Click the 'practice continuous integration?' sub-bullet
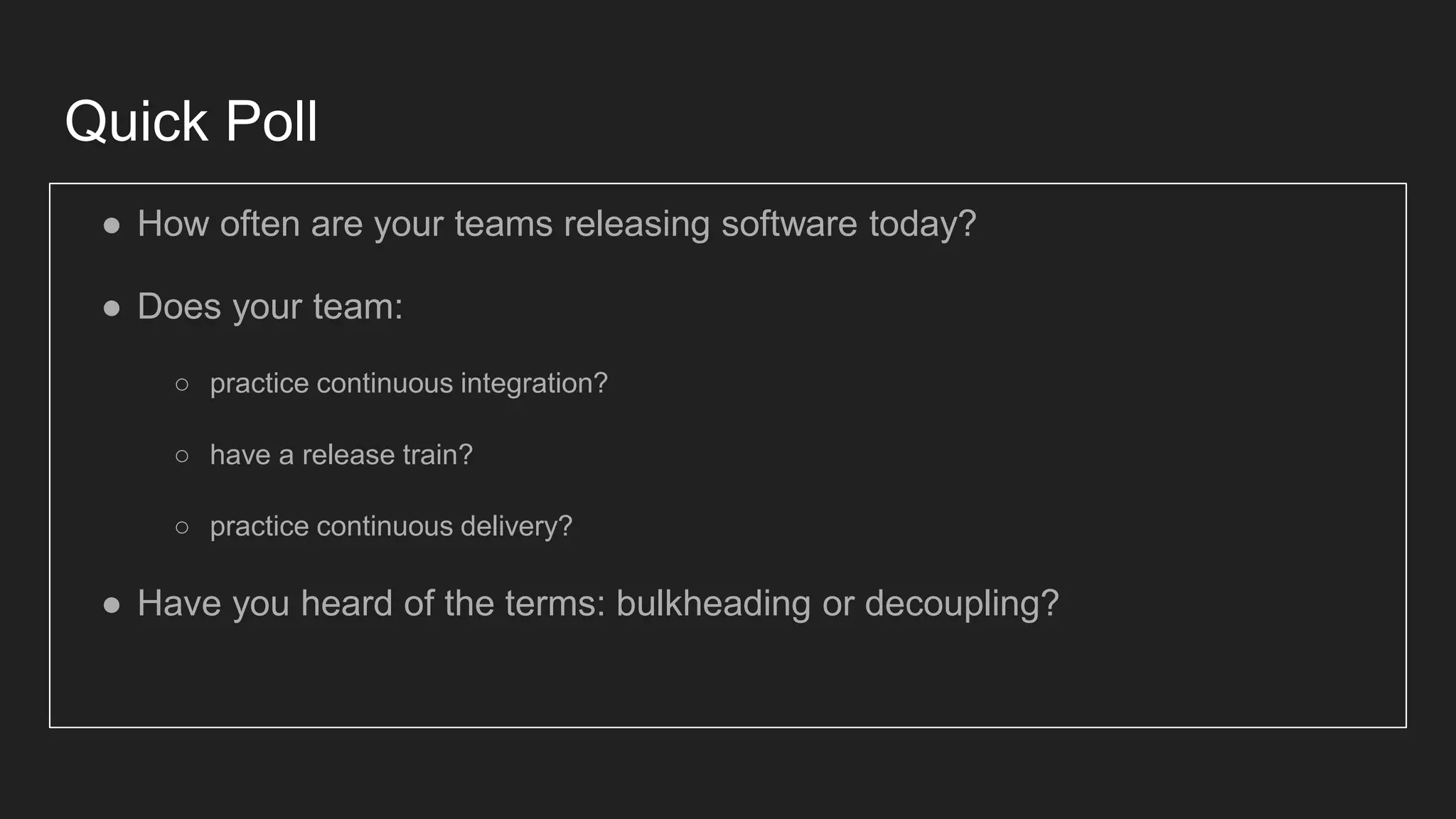1456x819 pixels. click(x=409, y=384)
